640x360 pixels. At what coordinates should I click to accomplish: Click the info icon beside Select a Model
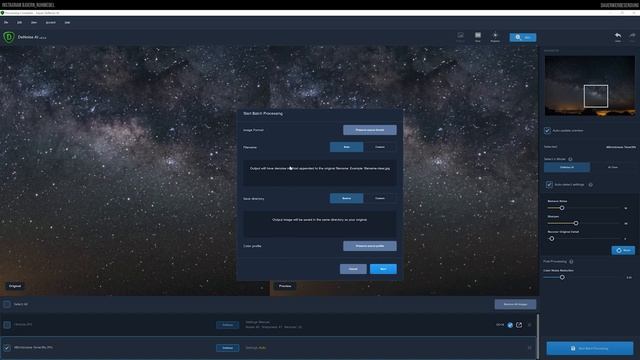click(x=570, y=159)
